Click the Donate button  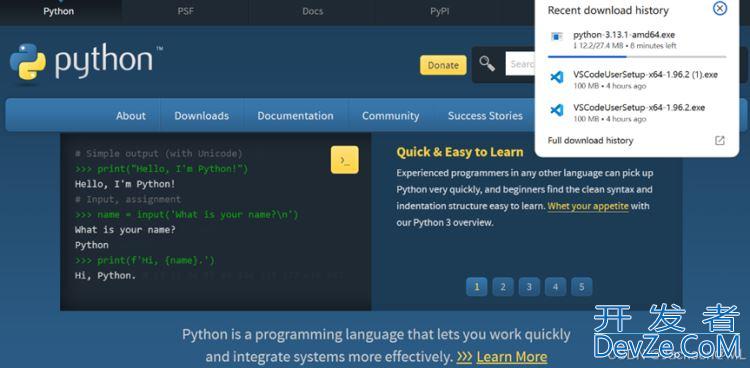443,65
